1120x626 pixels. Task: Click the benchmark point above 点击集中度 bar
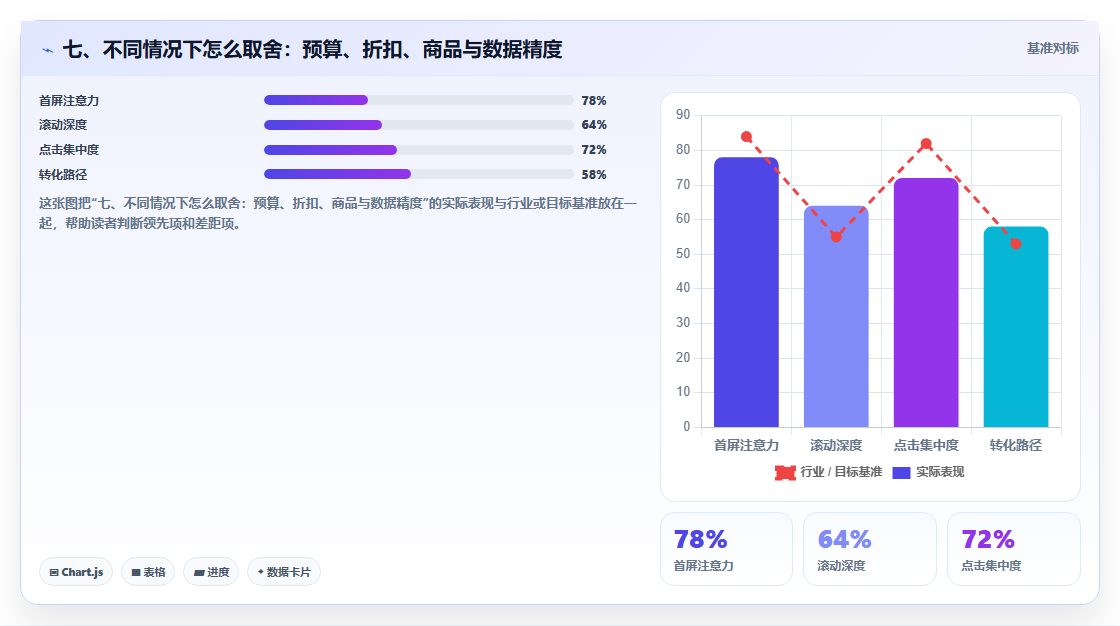tap(926, 144)
